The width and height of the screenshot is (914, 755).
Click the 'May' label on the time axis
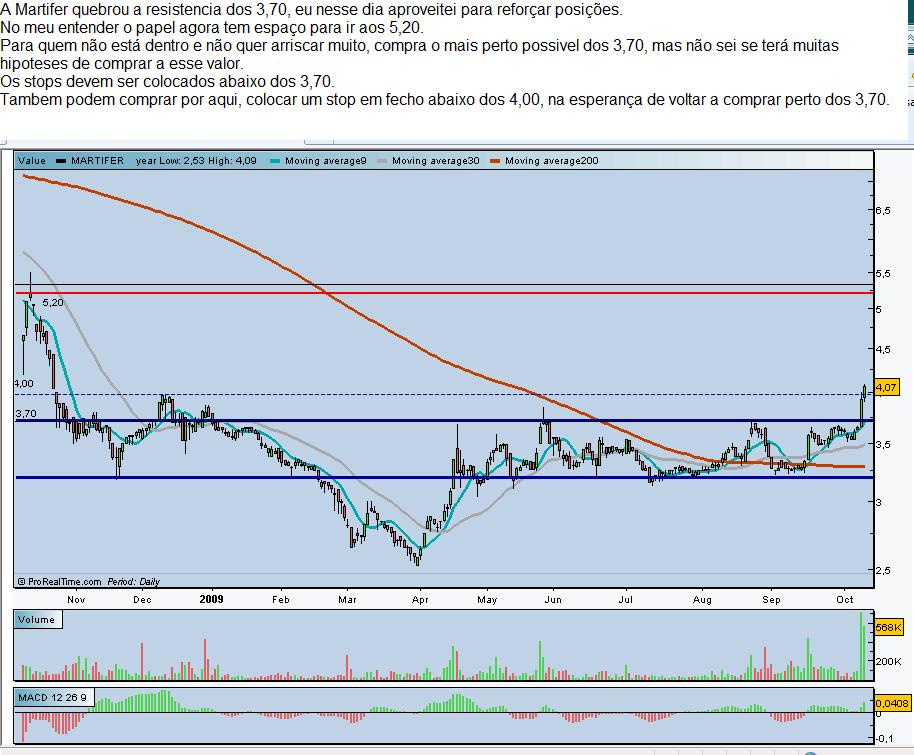tap(487, 599)
